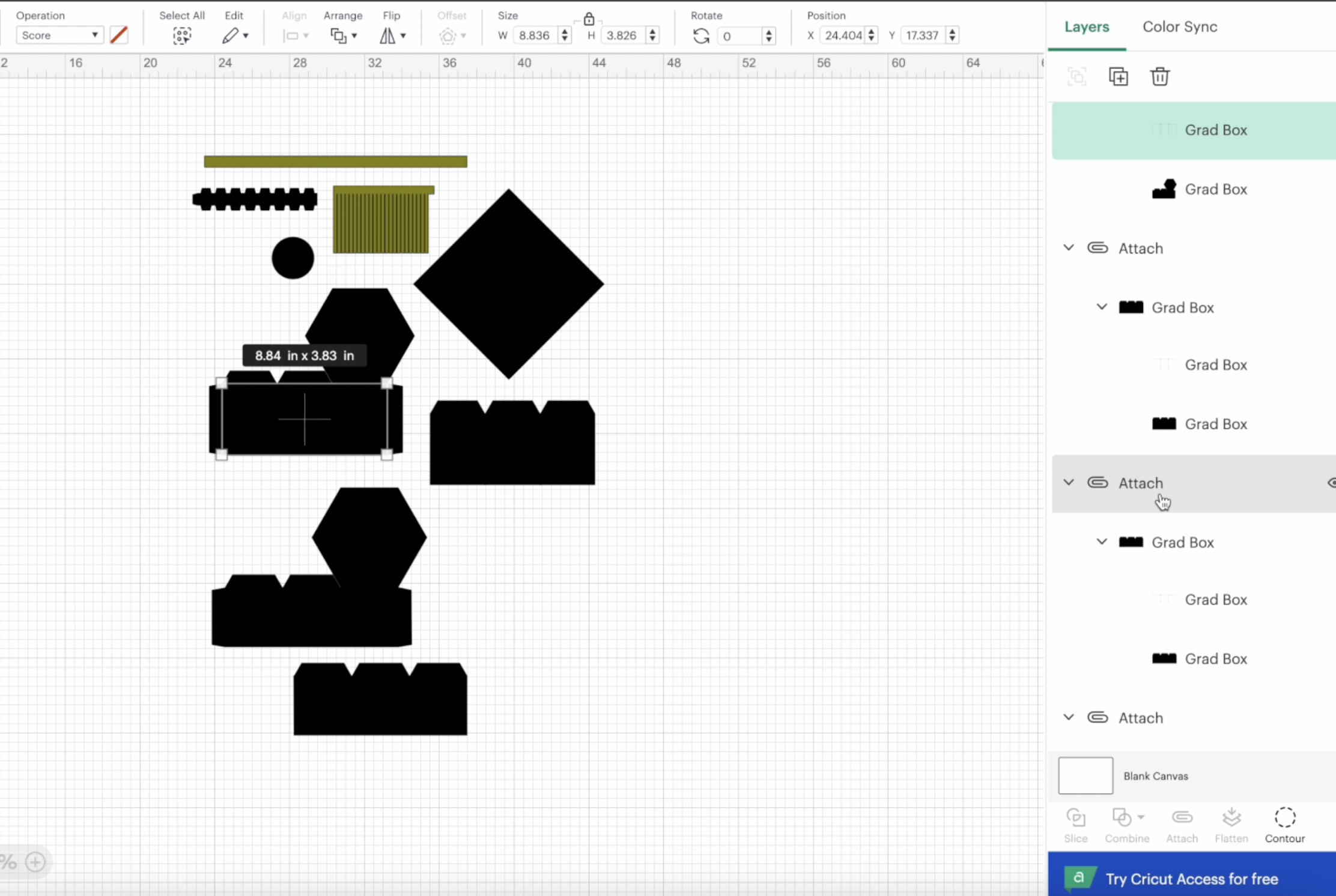This screenshot has width=1336, height=896.
Task: Step the X position arrows
Action: [x=871, y=35]
